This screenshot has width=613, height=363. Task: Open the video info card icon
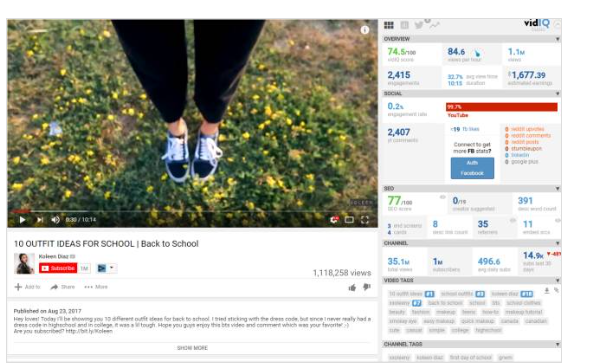(x=365, y=30)
